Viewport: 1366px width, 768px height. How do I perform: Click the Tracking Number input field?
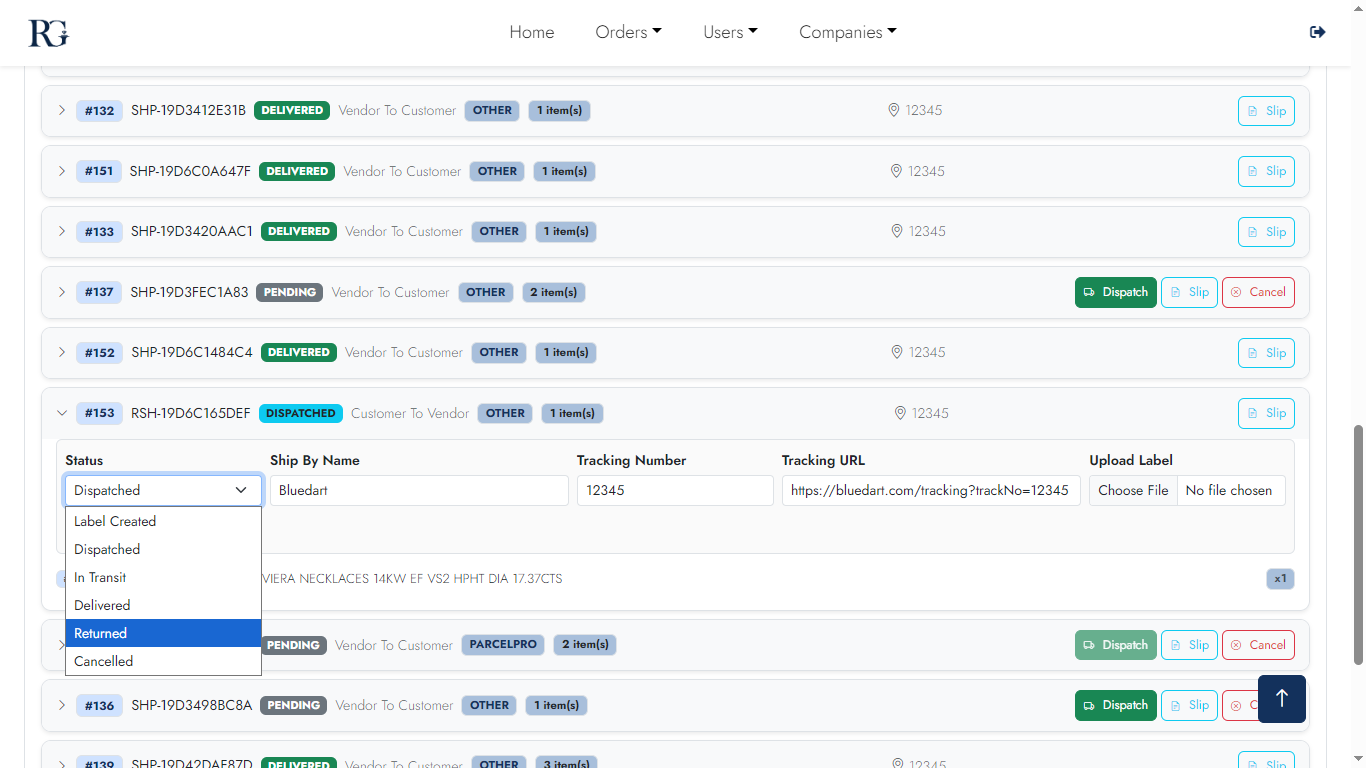coord(675,490)
